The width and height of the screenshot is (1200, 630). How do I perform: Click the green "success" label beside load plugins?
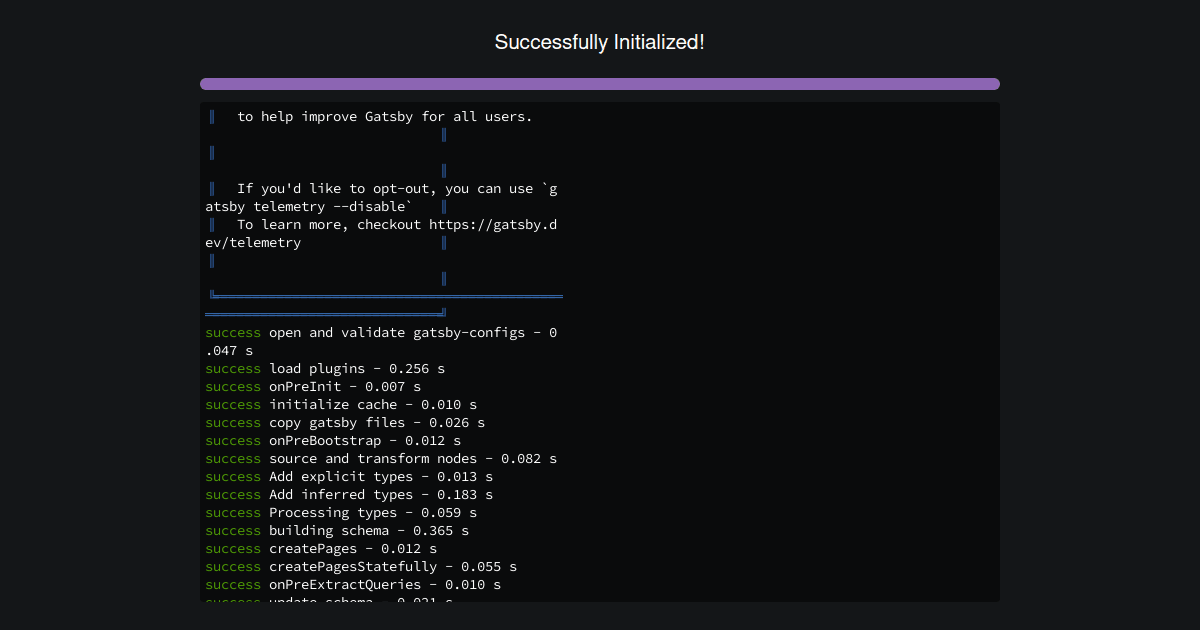tap(233, 368)
